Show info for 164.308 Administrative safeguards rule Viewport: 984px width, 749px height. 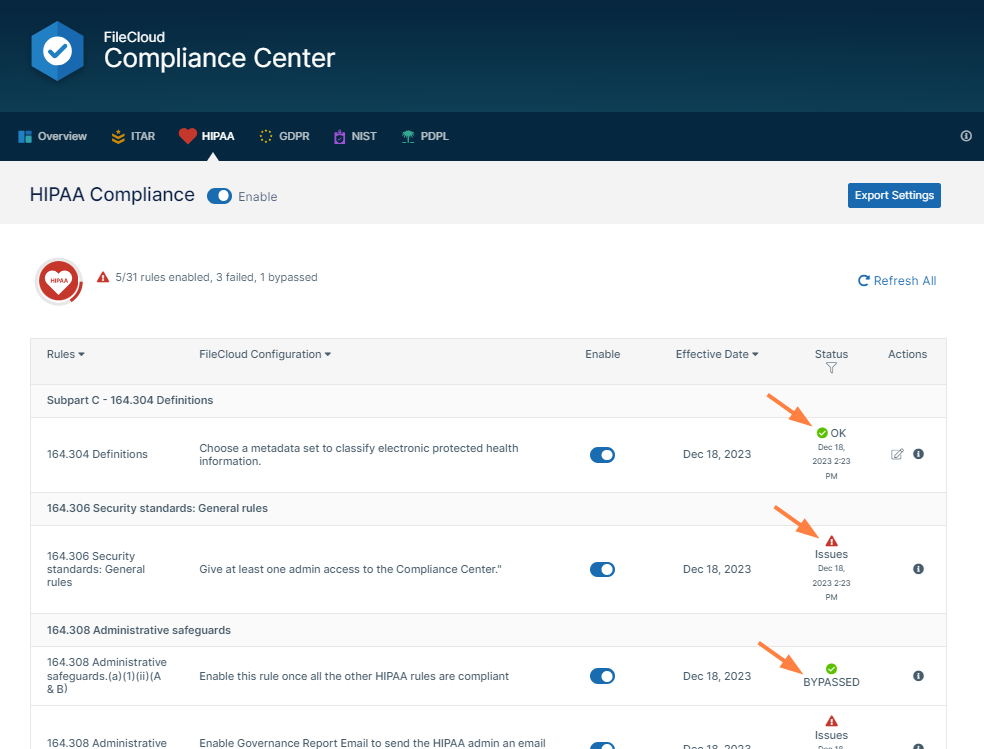[x=918, y=676]
